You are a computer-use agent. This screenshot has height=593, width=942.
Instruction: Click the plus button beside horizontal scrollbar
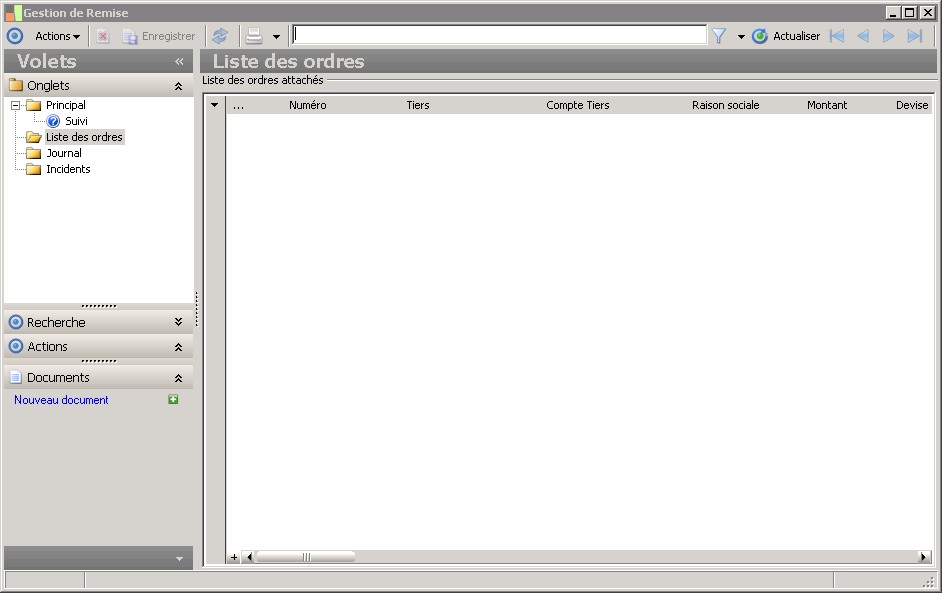click(234, 557)
